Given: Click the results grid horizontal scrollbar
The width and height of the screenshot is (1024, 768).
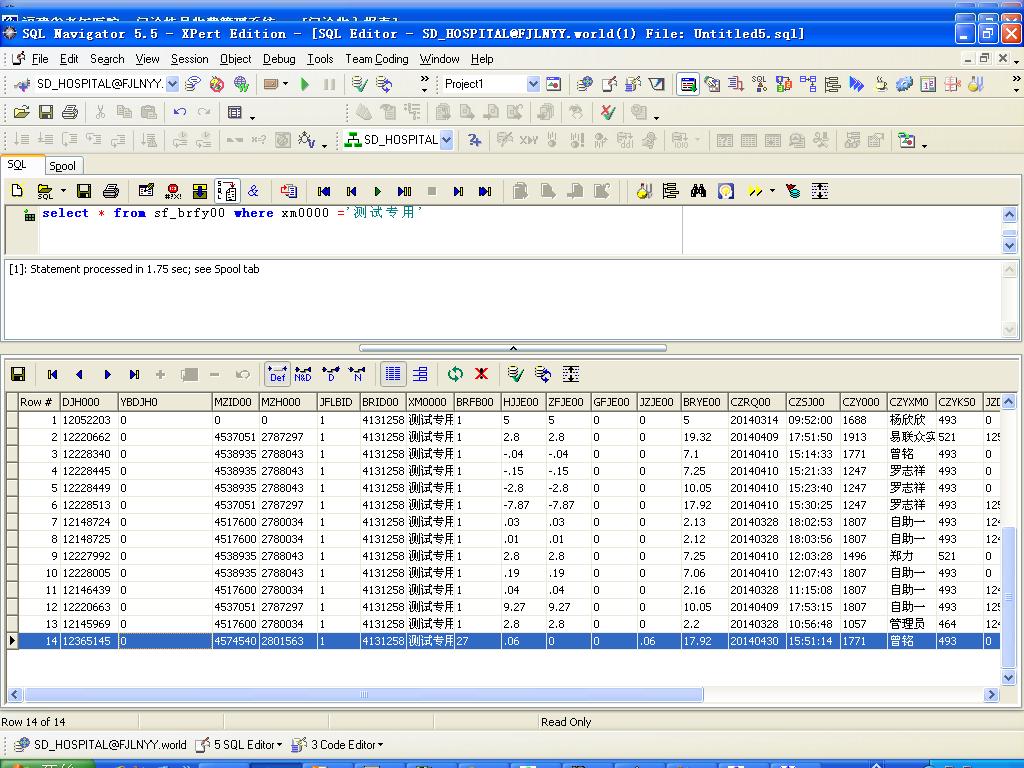Looking at the screenshot, I should [x=364, y=694].
